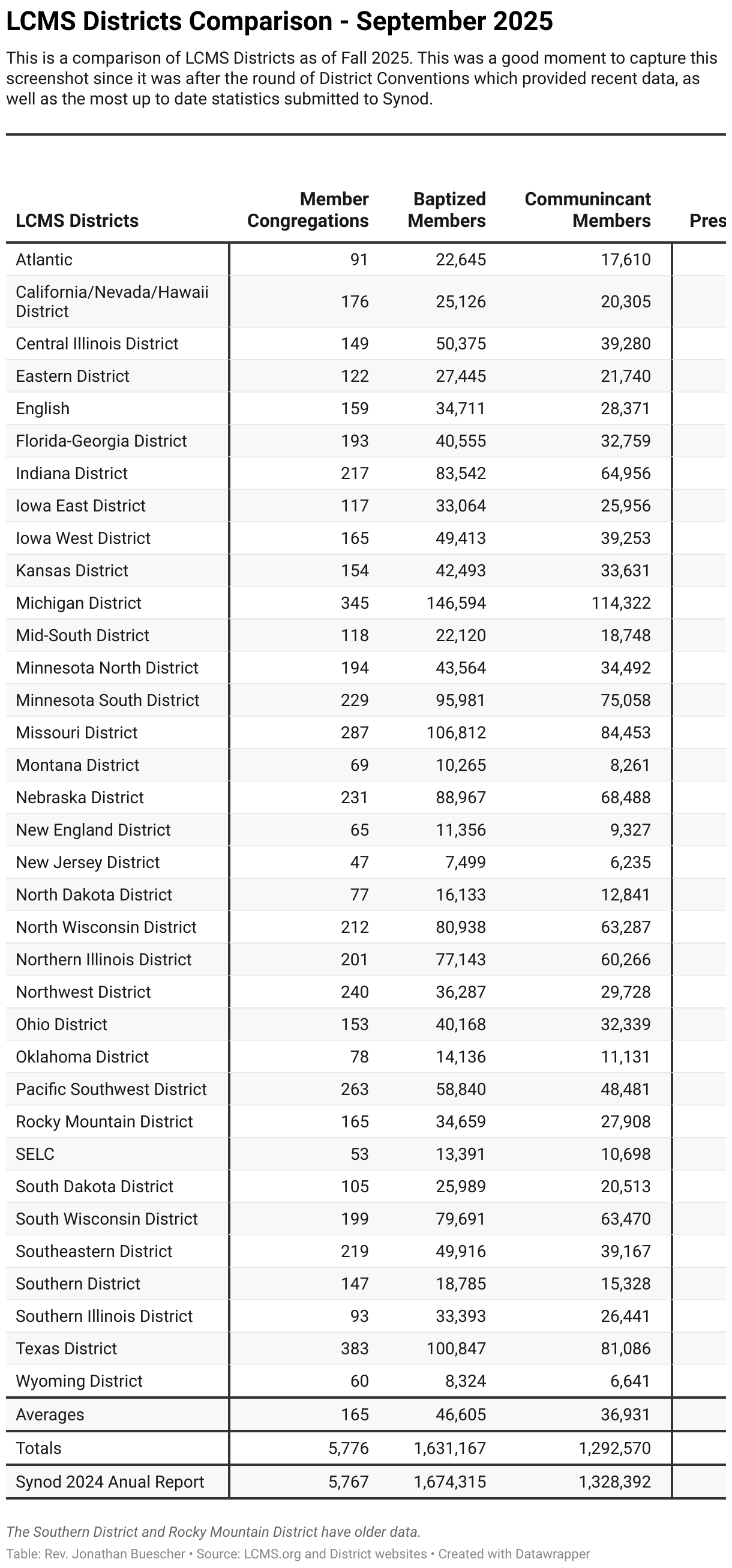The height and width of the screenshot is (1568, 732).
Task: Click the Totals row label
Action: pyautogui.click(x=38, y=1448)
